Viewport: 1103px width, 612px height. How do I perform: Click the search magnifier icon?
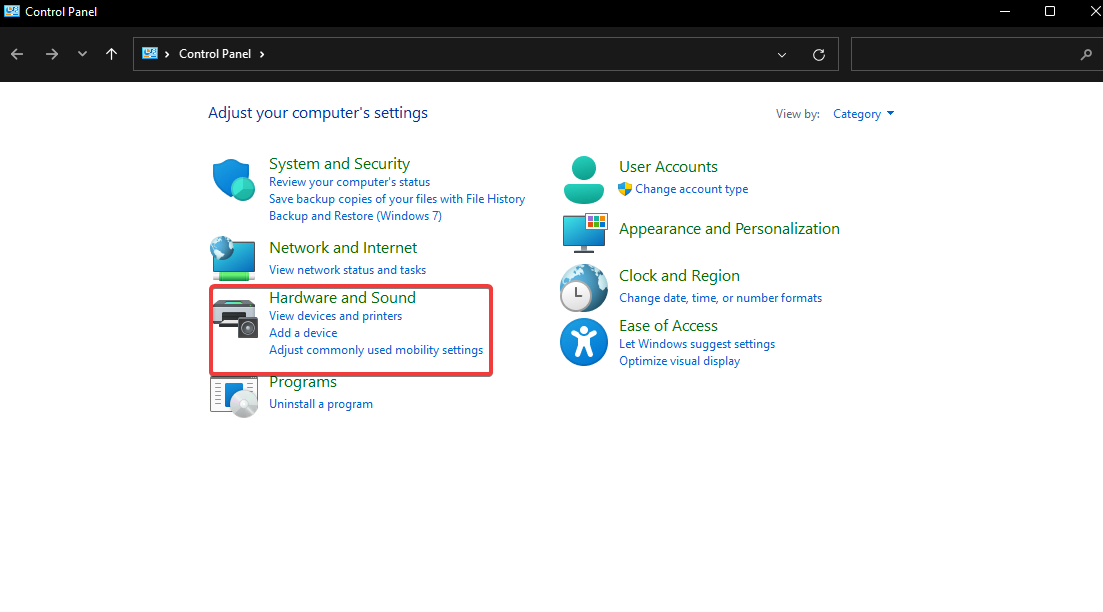pos(1086,54)
